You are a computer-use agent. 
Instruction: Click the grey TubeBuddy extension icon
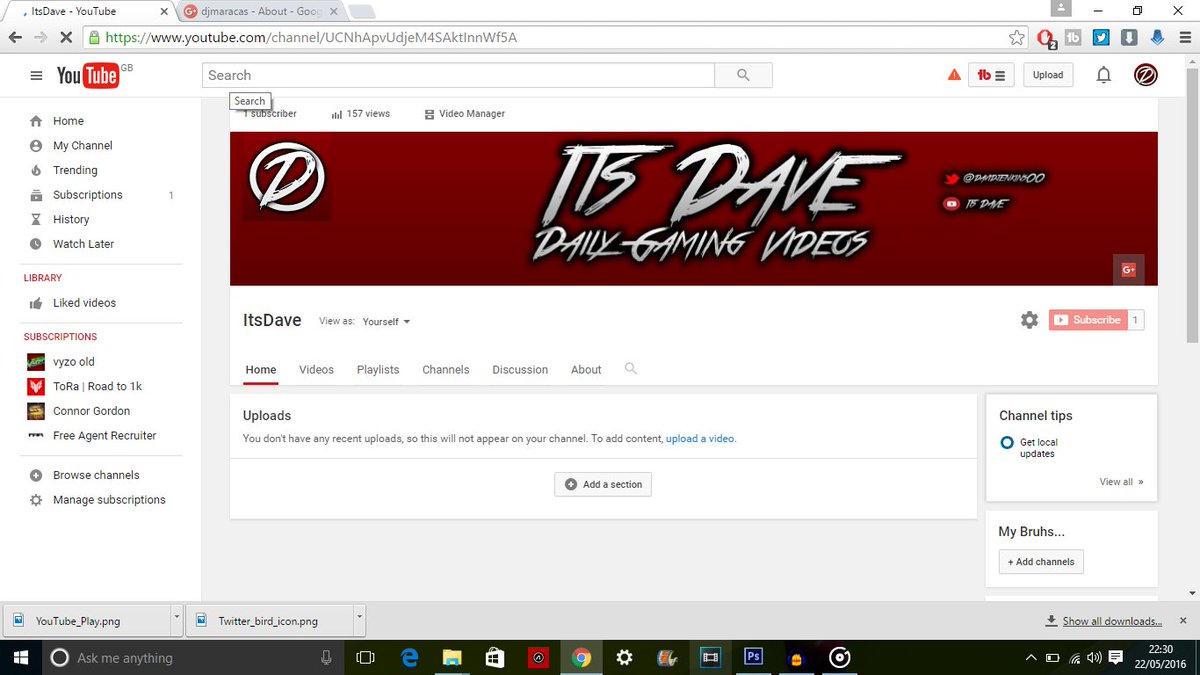(x=1073, y=37)
